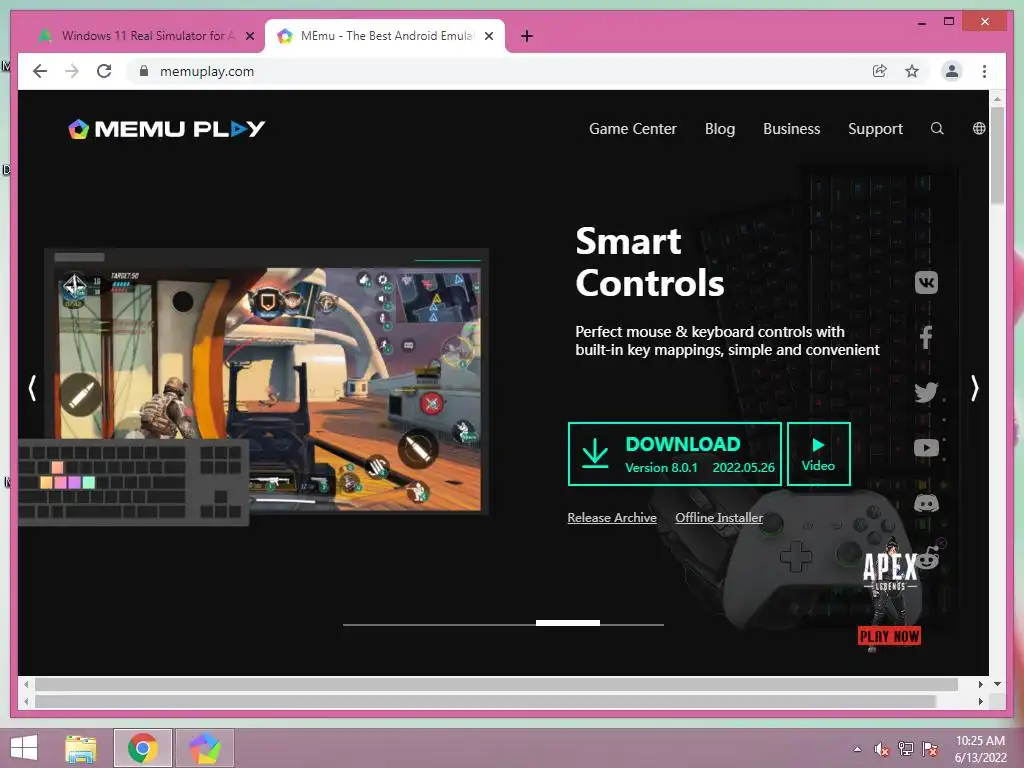Open the Facebook social link
The height and width of the screenshot is (768, 1024).
click(x=926, y=338)
